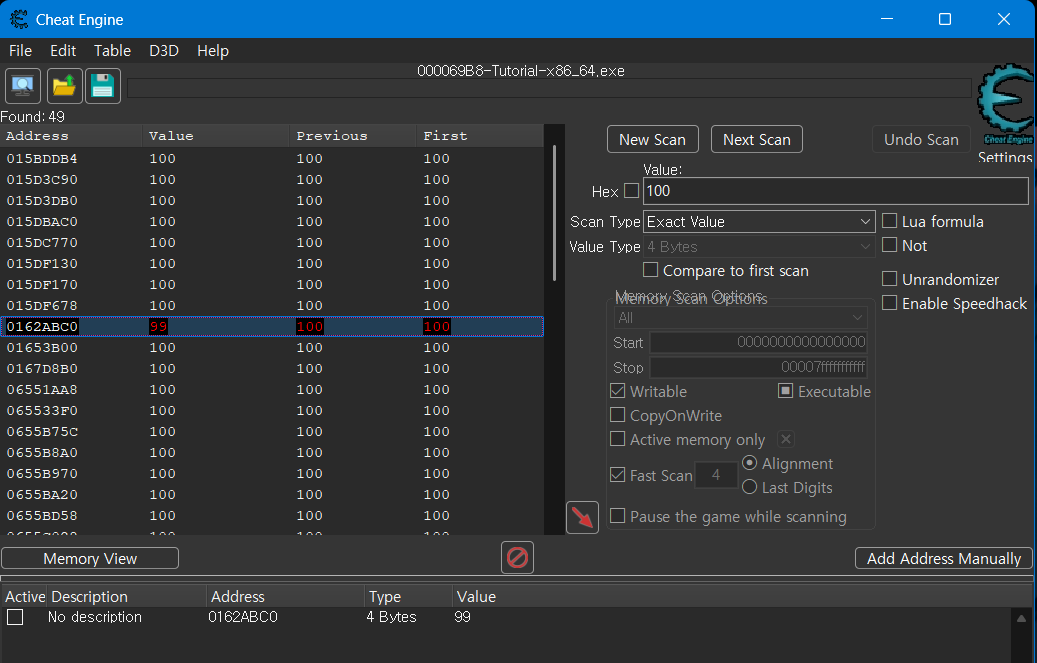This screenshot has width=1037, height=663.
Task: Open a cheat table with folder icon
Action: [64, 86]
